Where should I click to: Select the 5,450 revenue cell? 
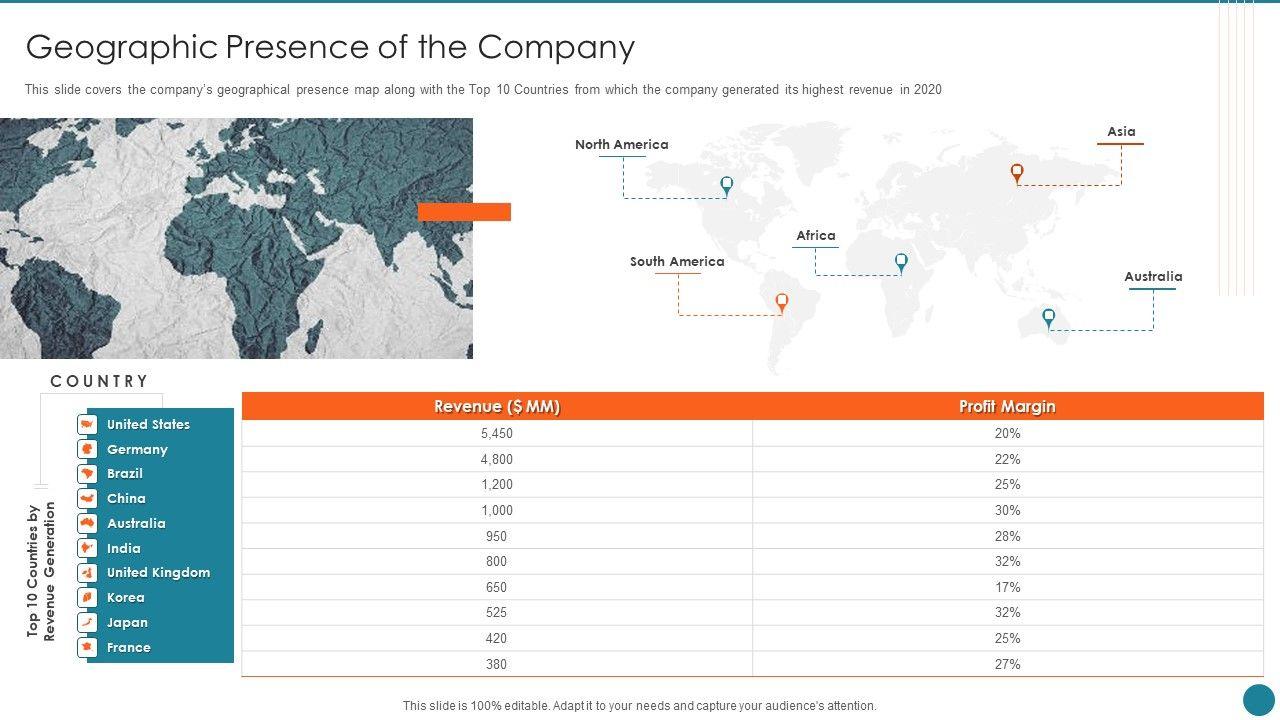pyautogui.click(x=497, y=434)
